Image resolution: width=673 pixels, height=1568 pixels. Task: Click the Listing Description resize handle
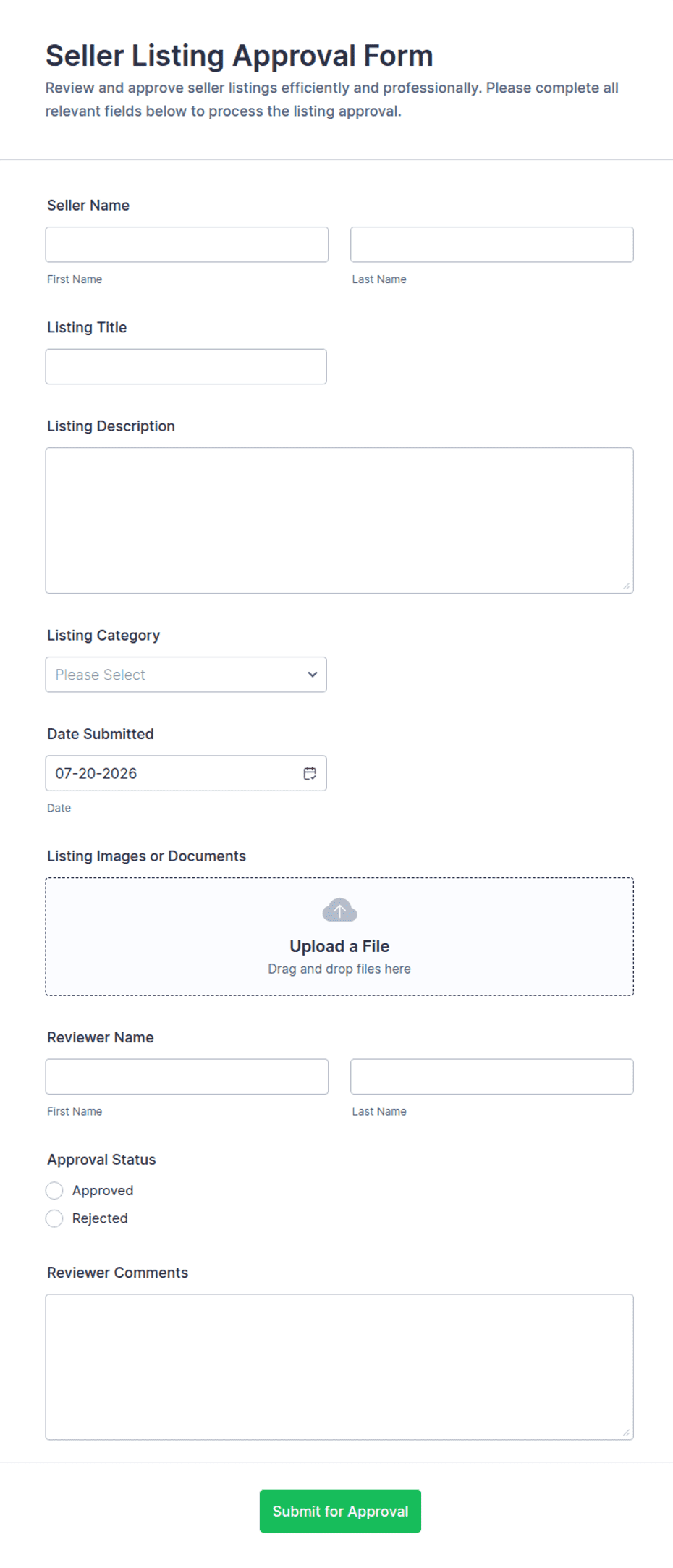tap(626, 586)
